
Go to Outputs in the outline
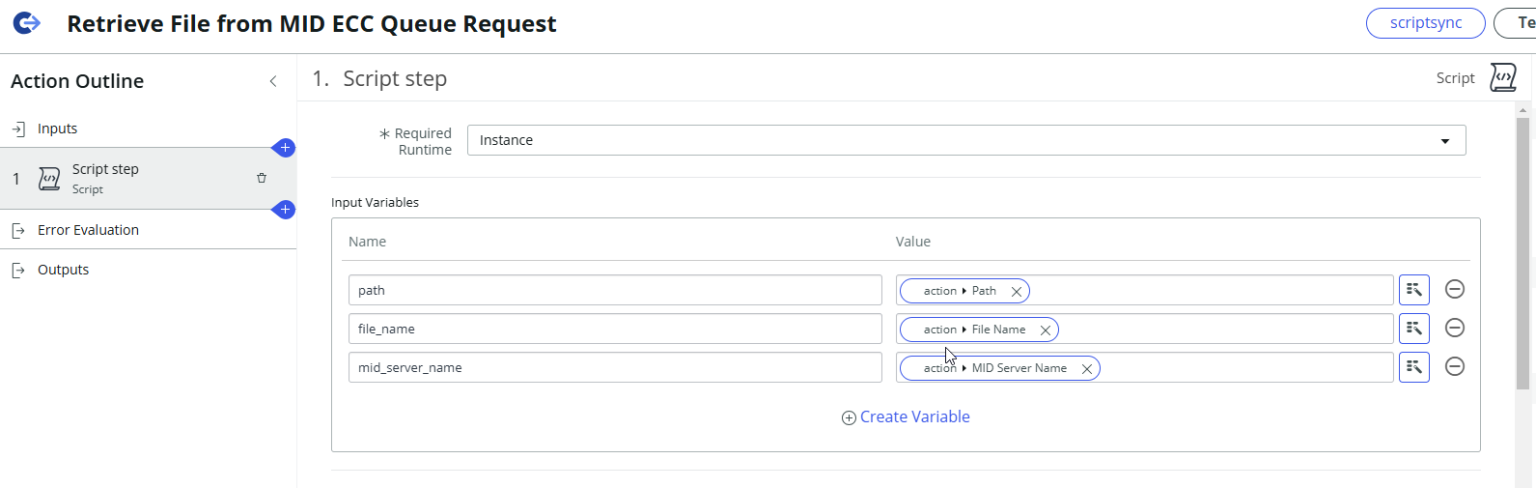(x=63, y=270)
